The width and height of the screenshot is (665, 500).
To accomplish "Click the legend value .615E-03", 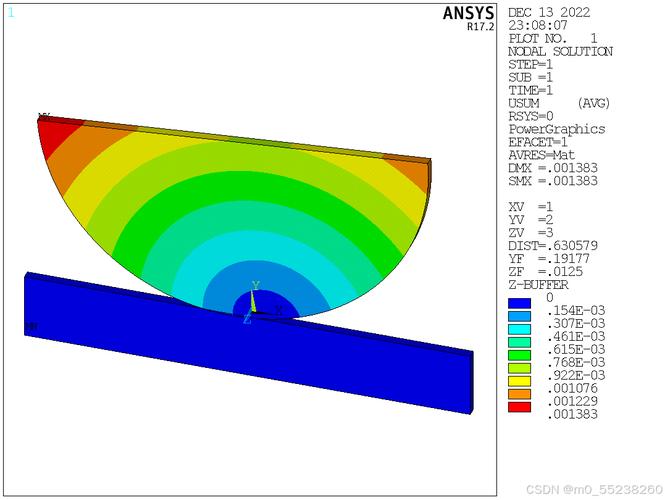I will (576, 350).
